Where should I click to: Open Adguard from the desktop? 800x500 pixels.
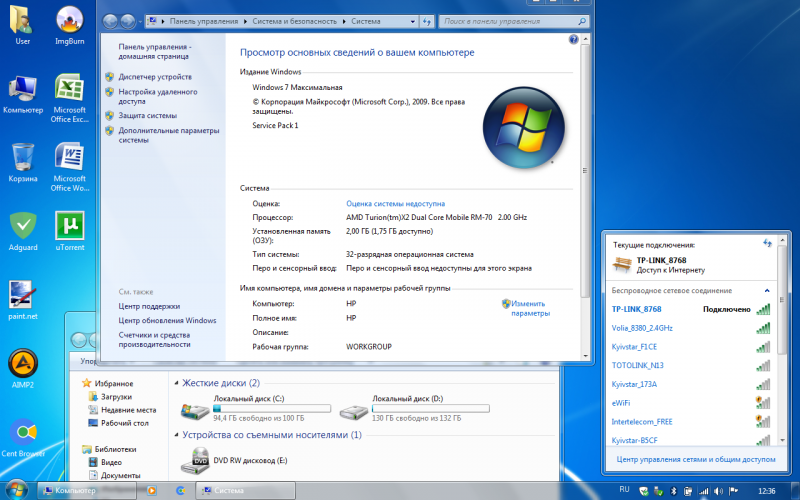(x=23, y=231)
